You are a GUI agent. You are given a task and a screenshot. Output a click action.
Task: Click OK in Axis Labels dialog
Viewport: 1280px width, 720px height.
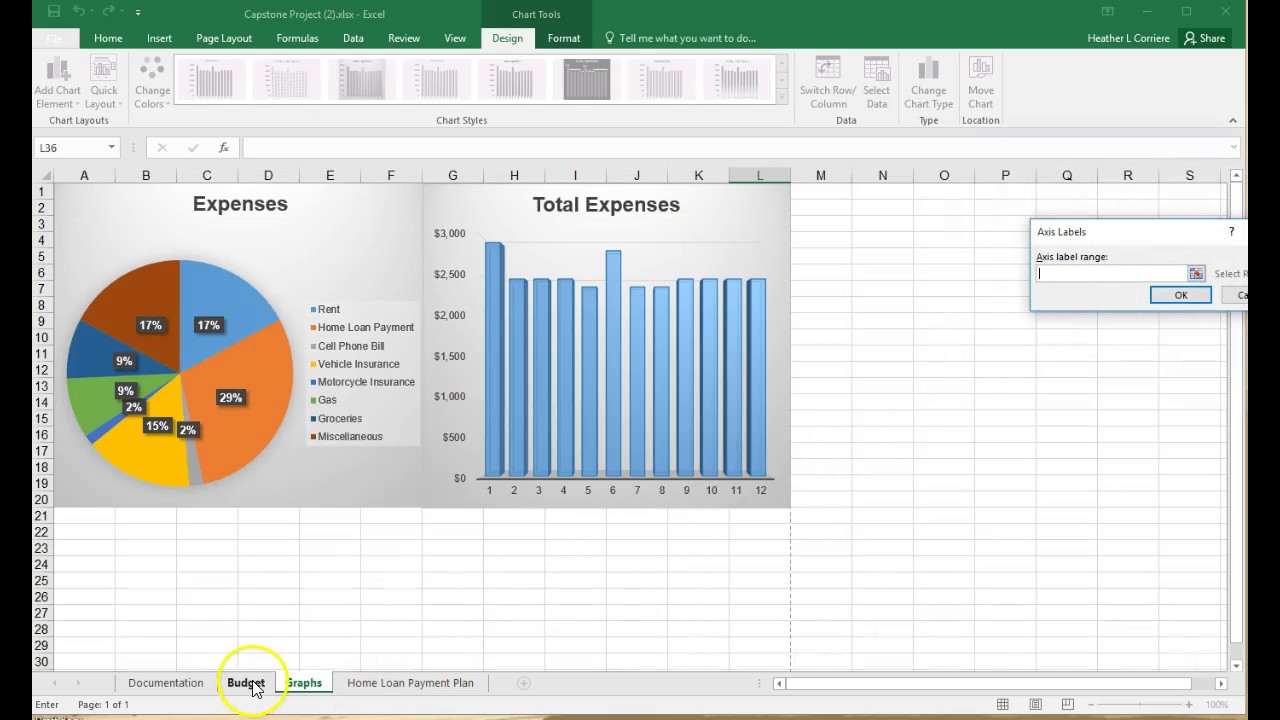click(1180, 295)
